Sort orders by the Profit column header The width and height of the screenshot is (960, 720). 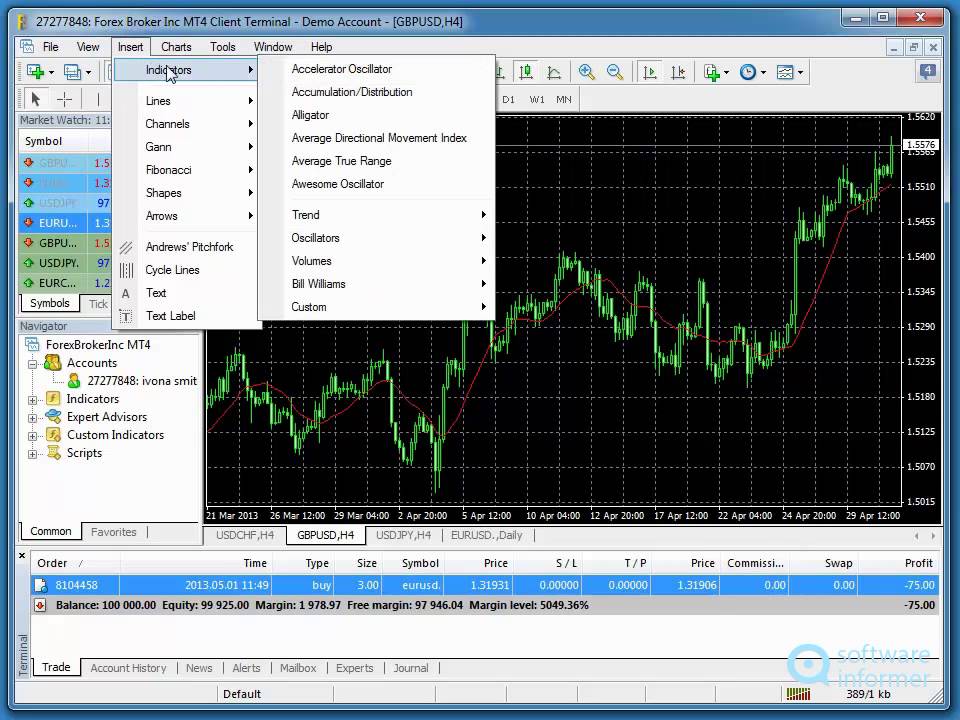coord(898,563)
